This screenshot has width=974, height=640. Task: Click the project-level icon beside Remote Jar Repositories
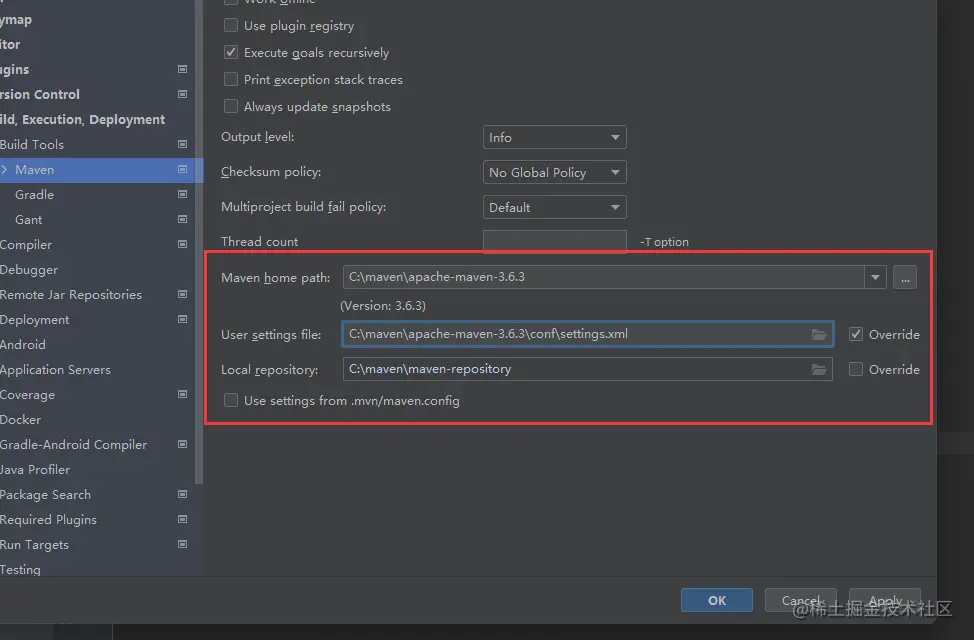pyautogui.click(x=183, y=294)
